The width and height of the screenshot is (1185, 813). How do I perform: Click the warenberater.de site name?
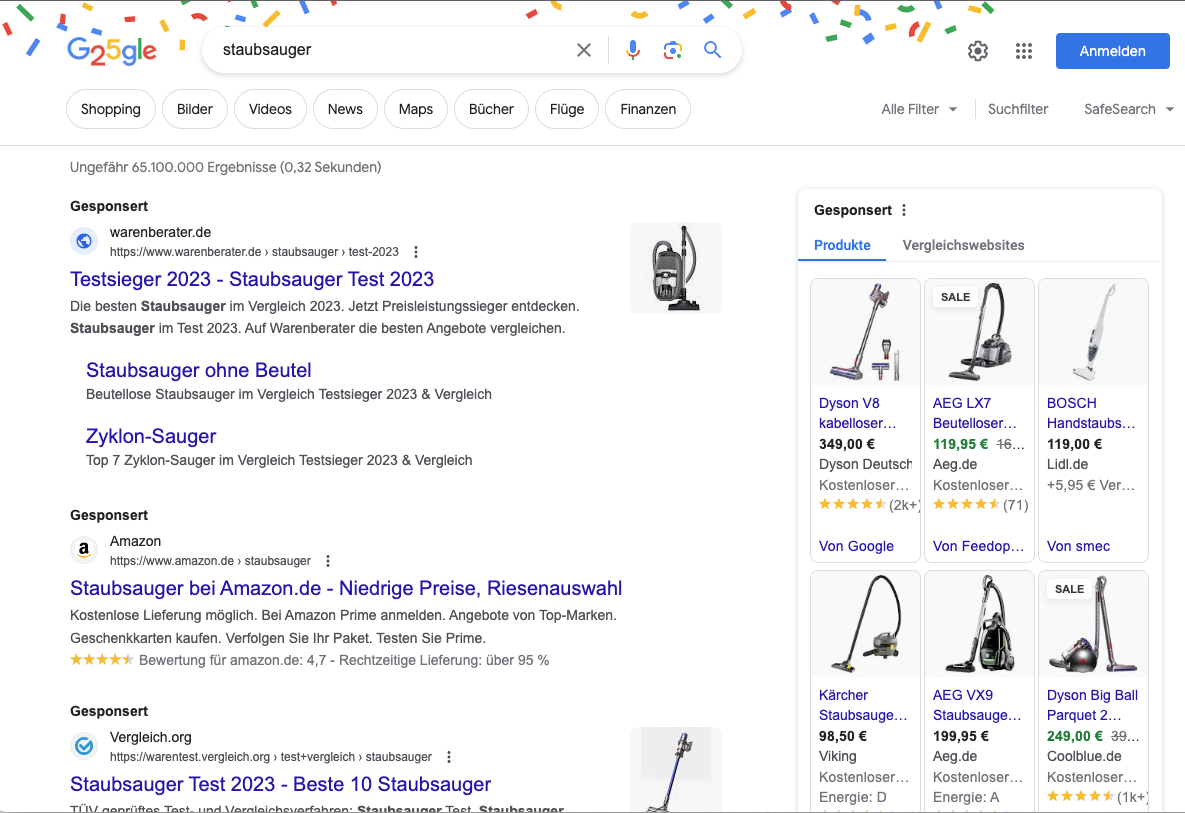[x=160, y=232]
